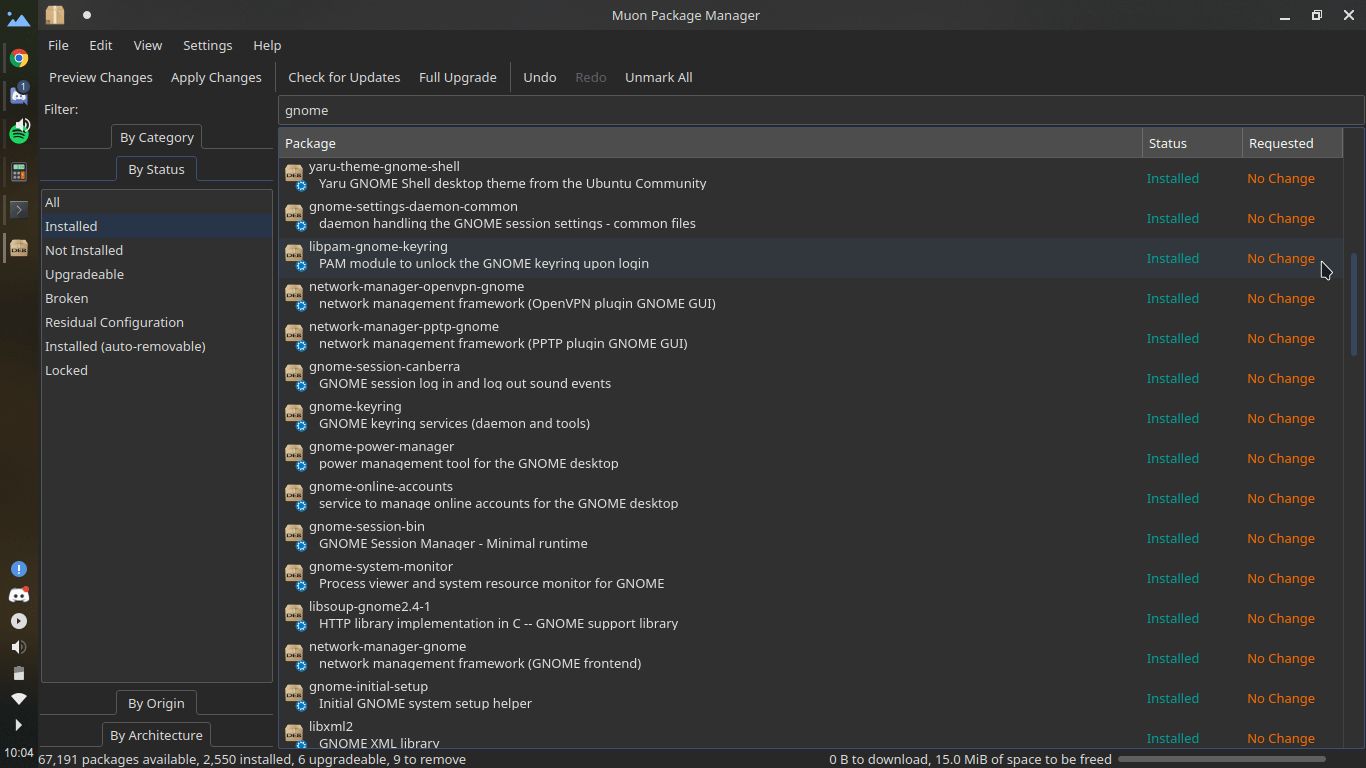The image size is (1366, 768).
Task: Open the Help menu
Action: [x=267, y=45]
